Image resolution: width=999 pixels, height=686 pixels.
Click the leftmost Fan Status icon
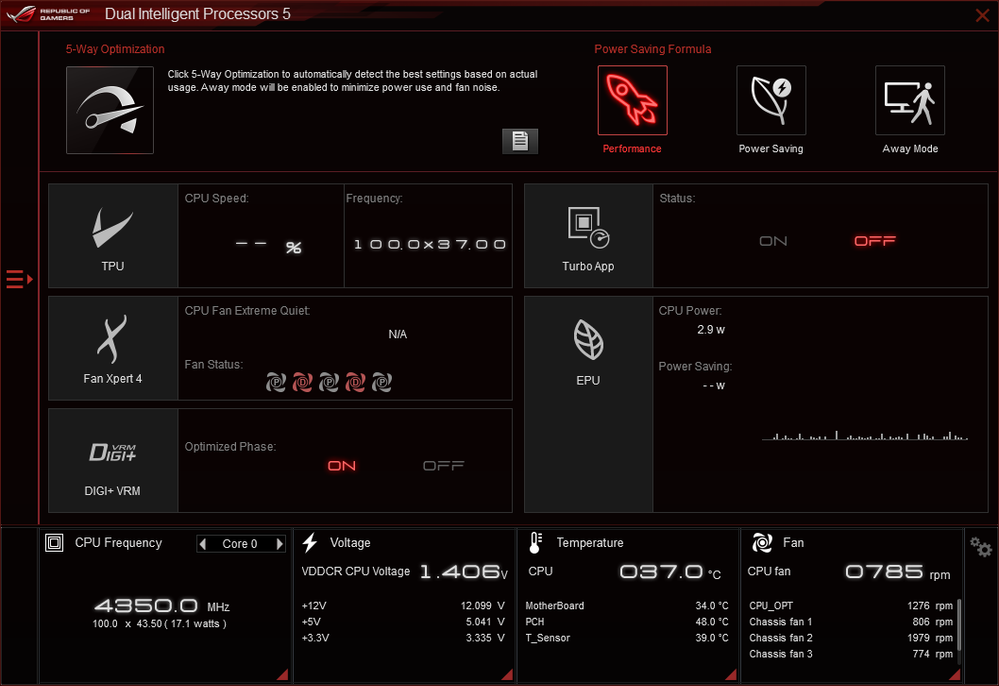(x=276, y=382)
